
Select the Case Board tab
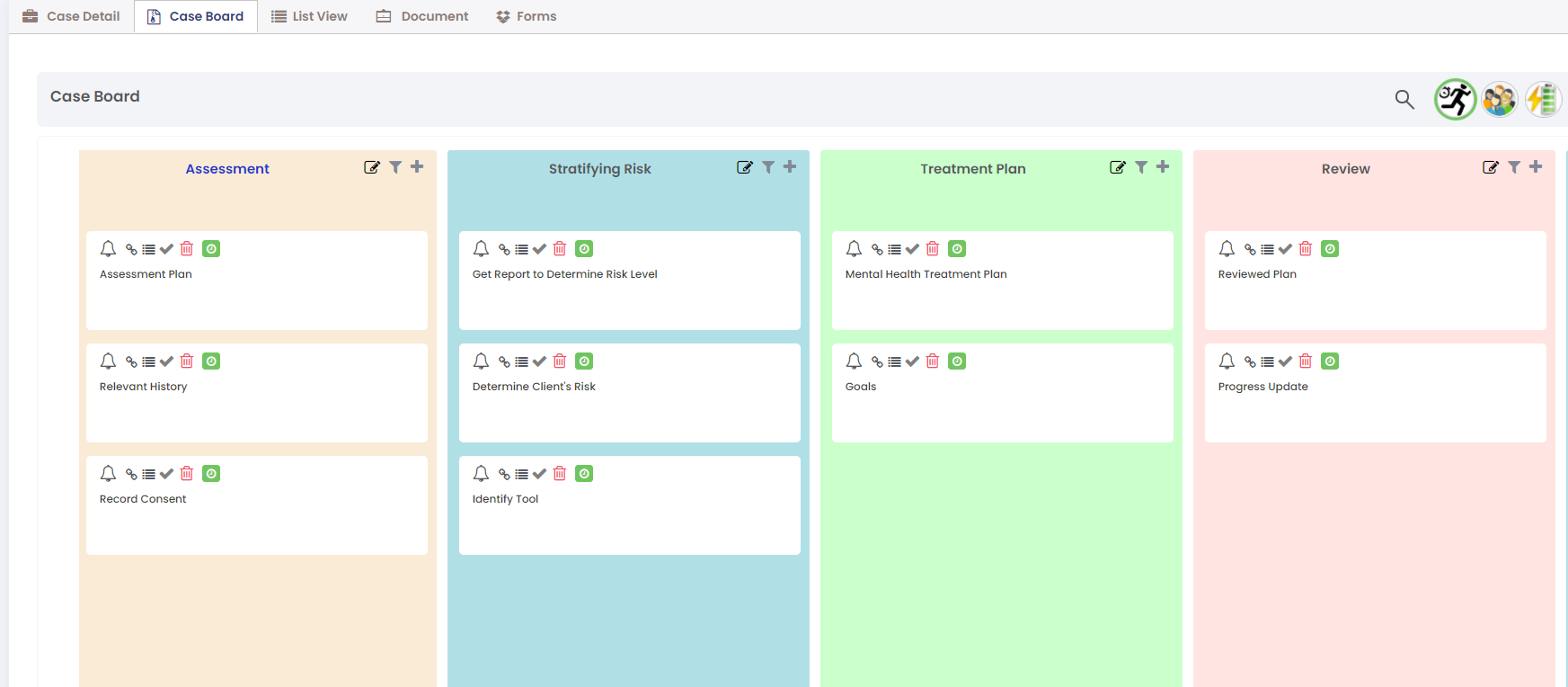click(196, 16)
